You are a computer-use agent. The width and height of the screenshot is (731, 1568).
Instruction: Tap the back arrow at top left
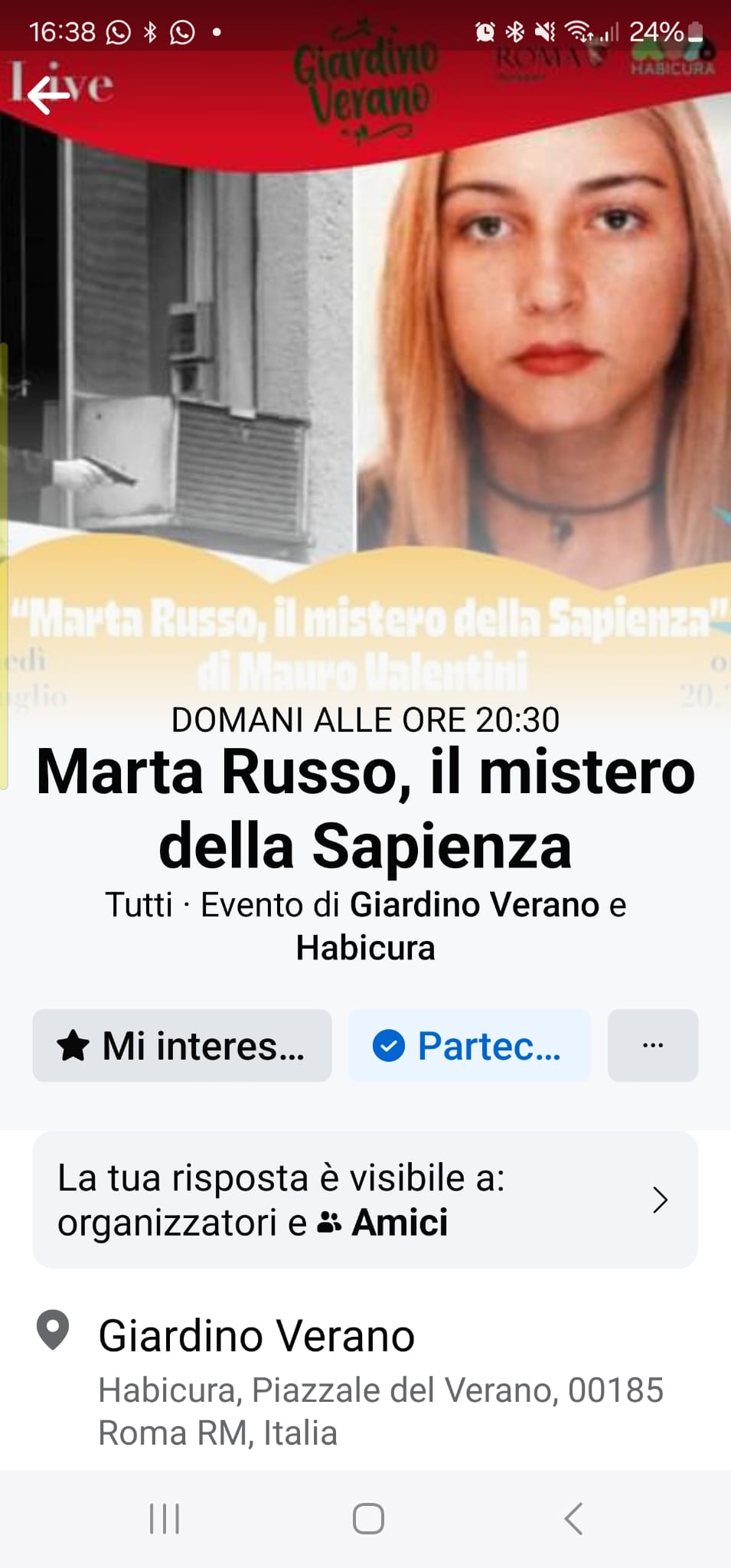pos(48,95)
